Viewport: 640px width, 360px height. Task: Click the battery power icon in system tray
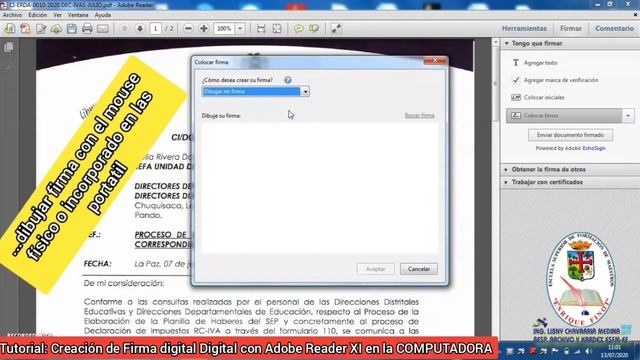566,351
